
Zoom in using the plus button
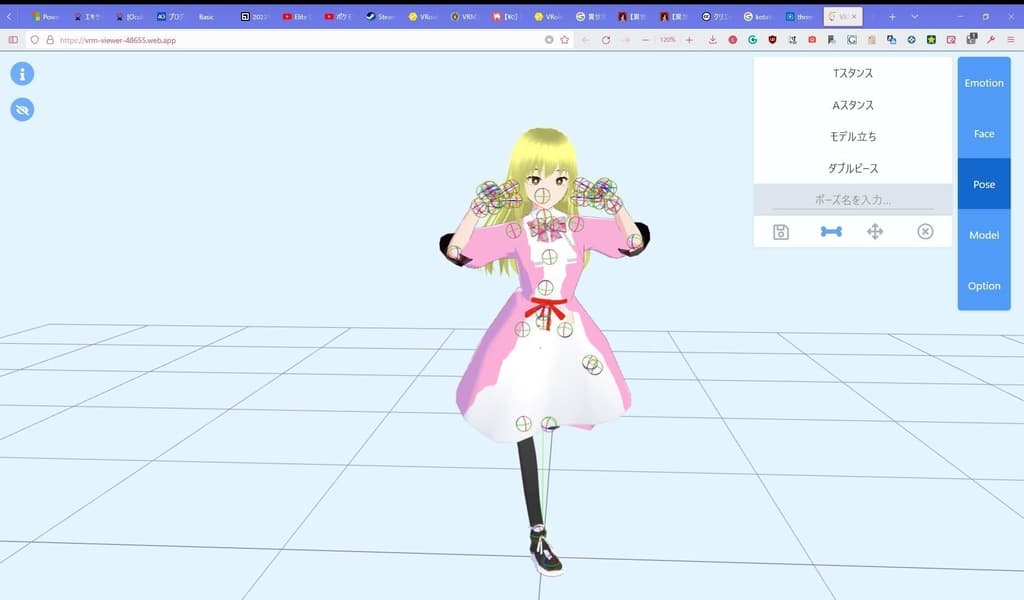click(689, 40)
